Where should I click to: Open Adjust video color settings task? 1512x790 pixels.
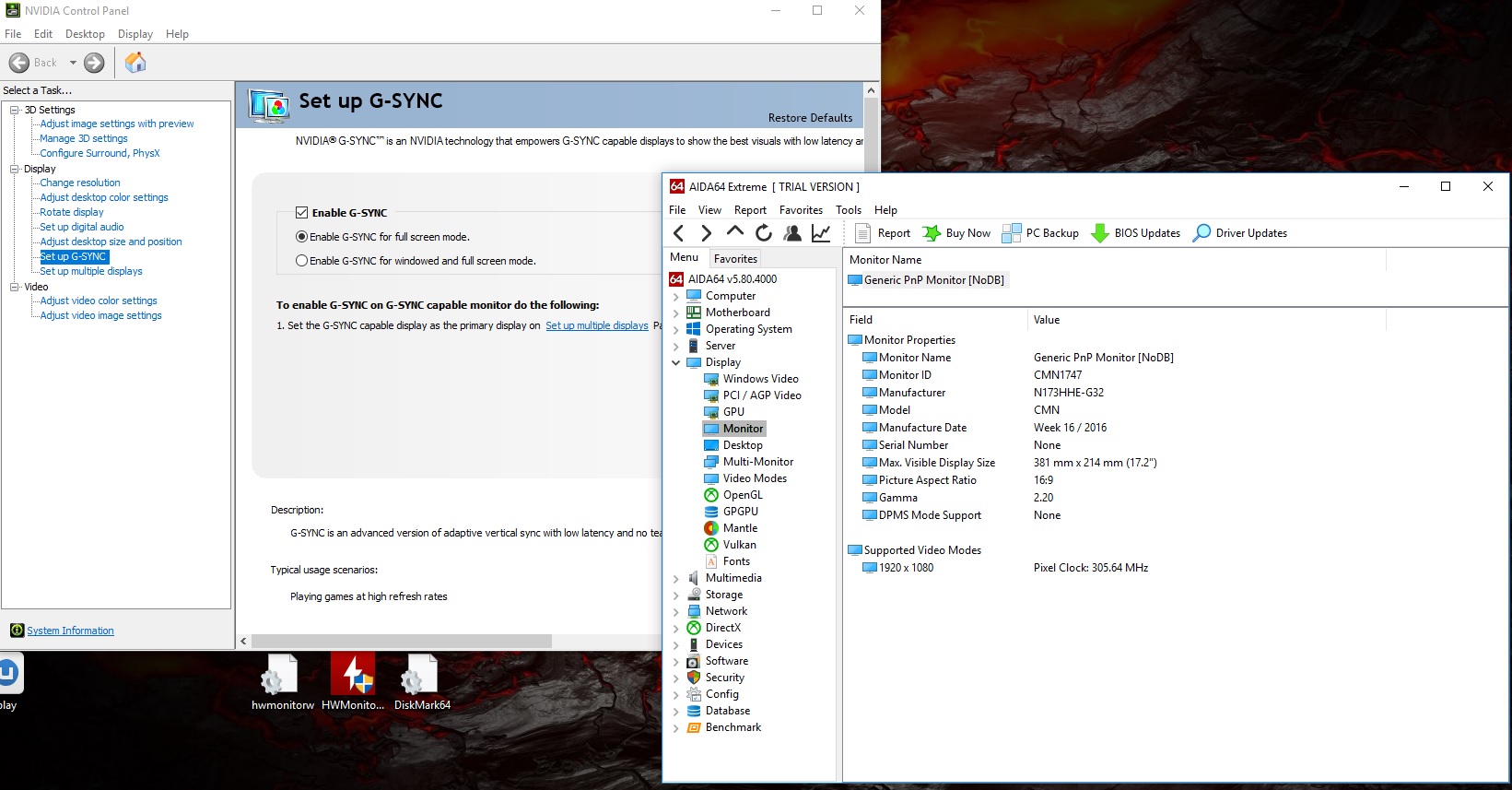(99, 301)
